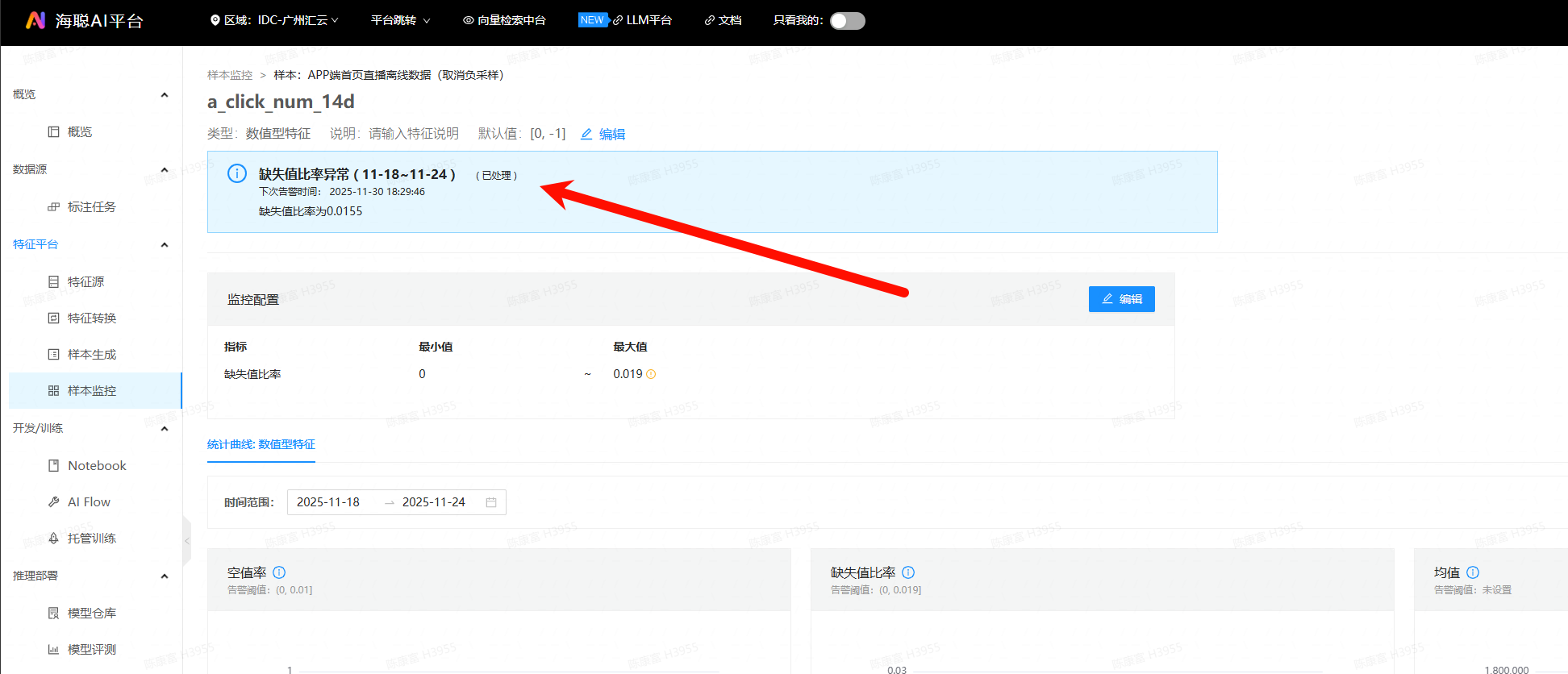The image size is (1568, 674).
Task: Click the start date field 2025-11-18
Action: coord(328,502)
